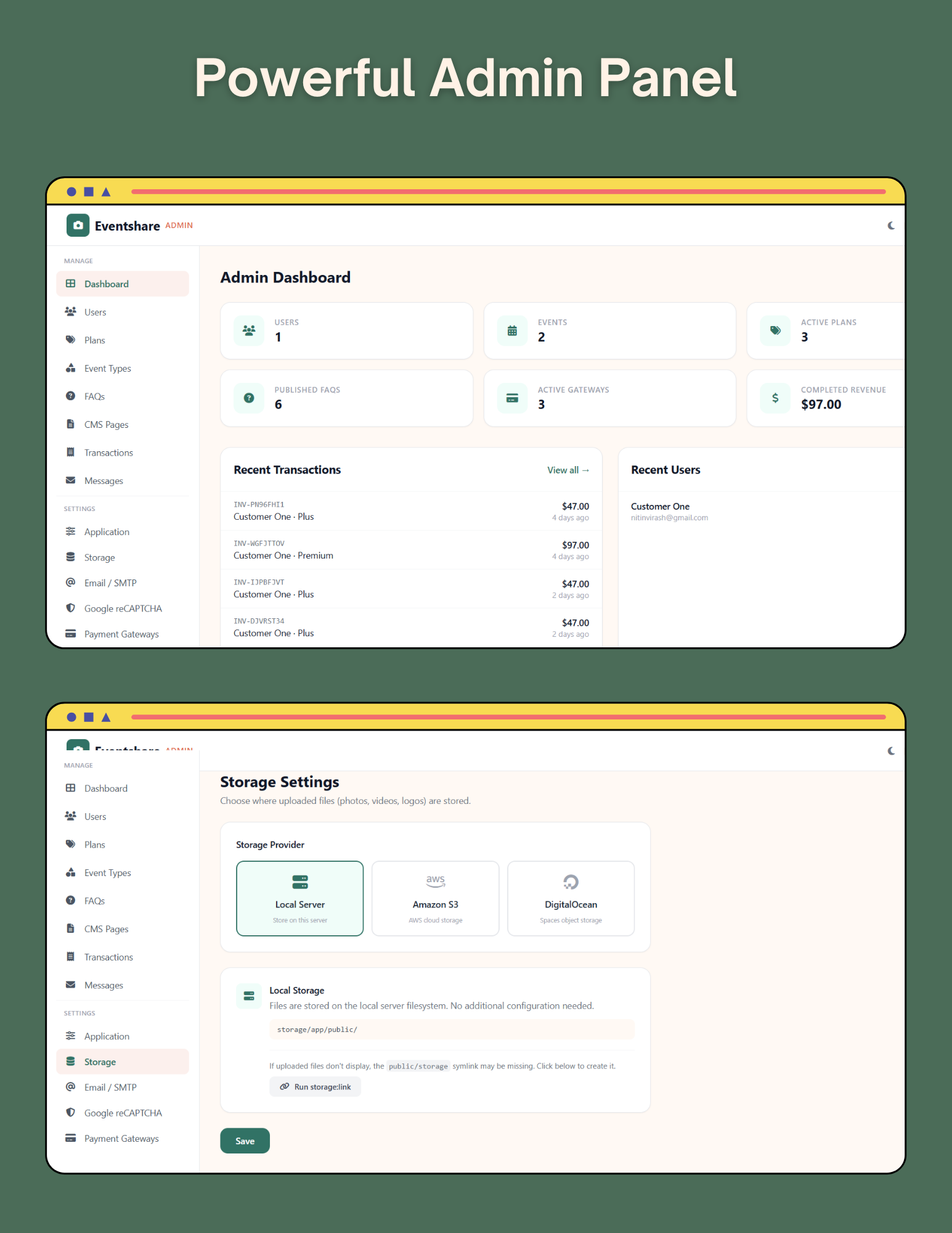Click Plans tag icon in upper sidebar
This screenshot has height=1233, width=952.
pyautogui.click(x=71, y=340)
